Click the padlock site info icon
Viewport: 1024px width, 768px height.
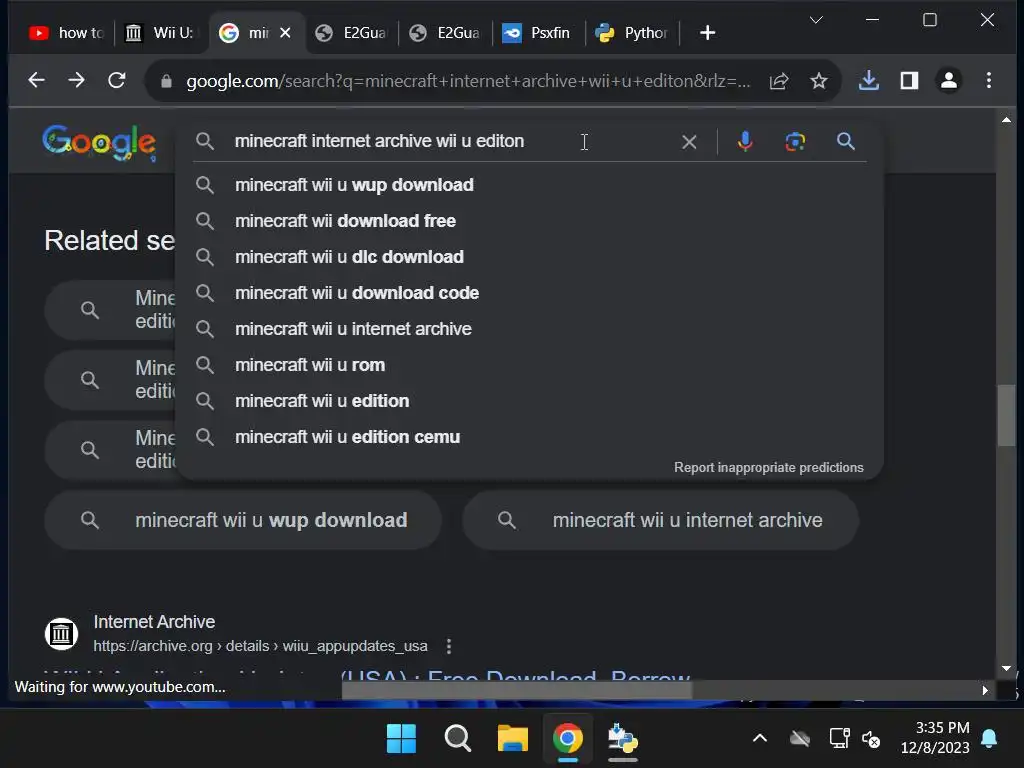[166, 81]
